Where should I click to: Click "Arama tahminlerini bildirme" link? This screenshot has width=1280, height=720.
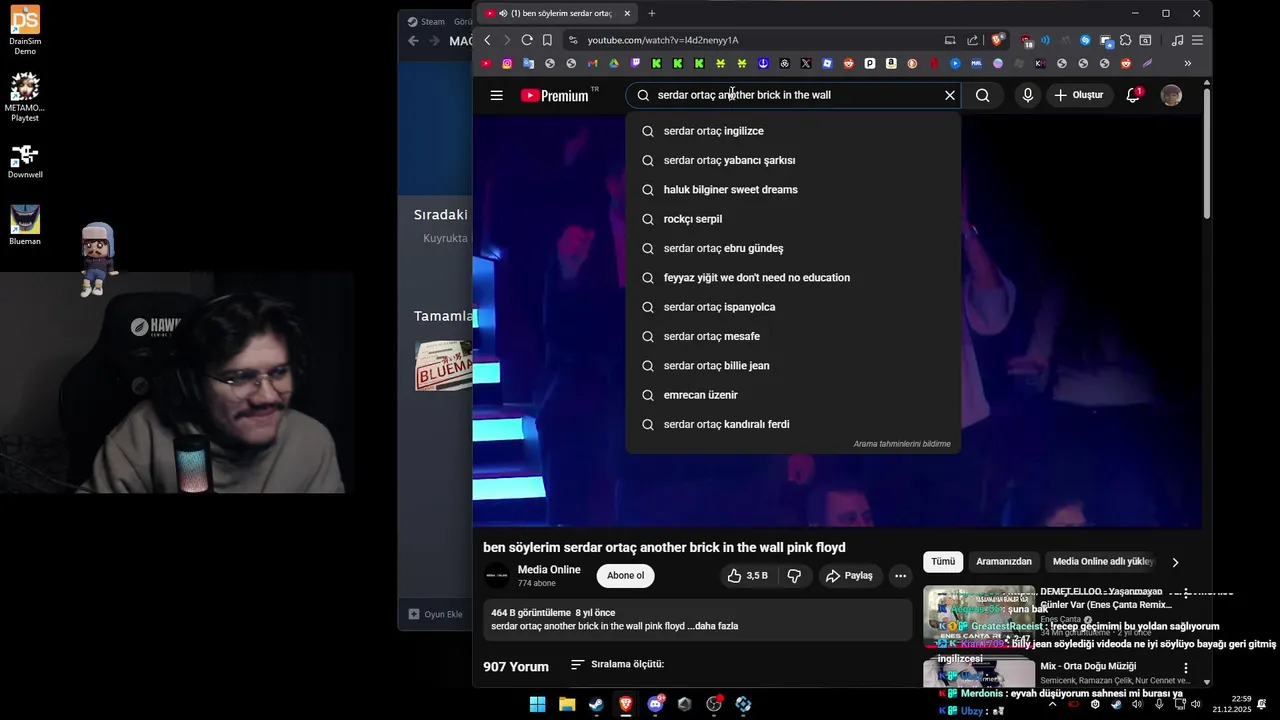tap(902, 444)
